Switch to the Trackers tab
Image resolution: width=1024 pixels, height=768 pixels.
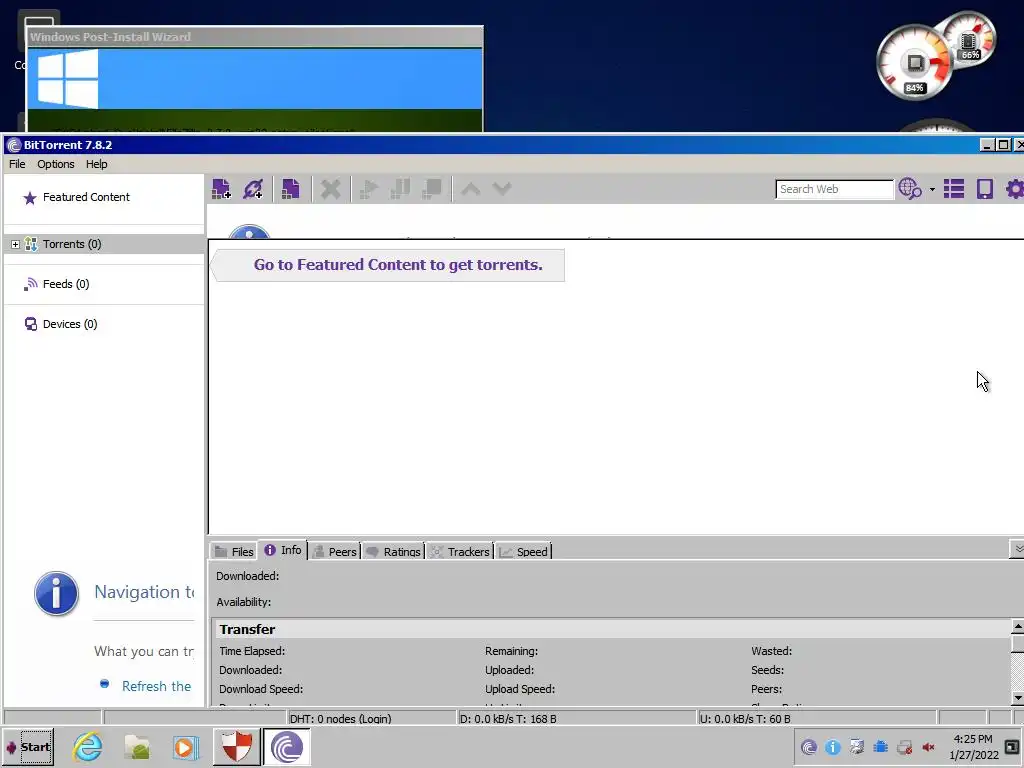(460, 551)
